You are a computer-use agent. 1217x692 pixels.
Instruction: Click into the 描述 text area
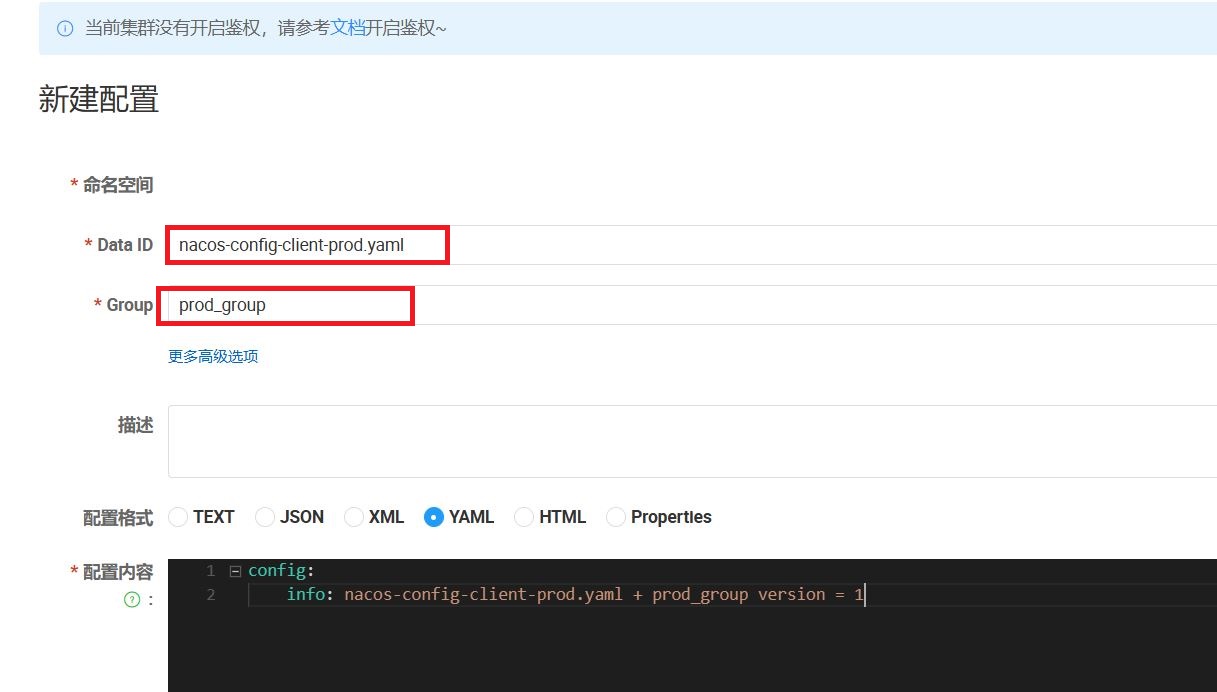692,441
